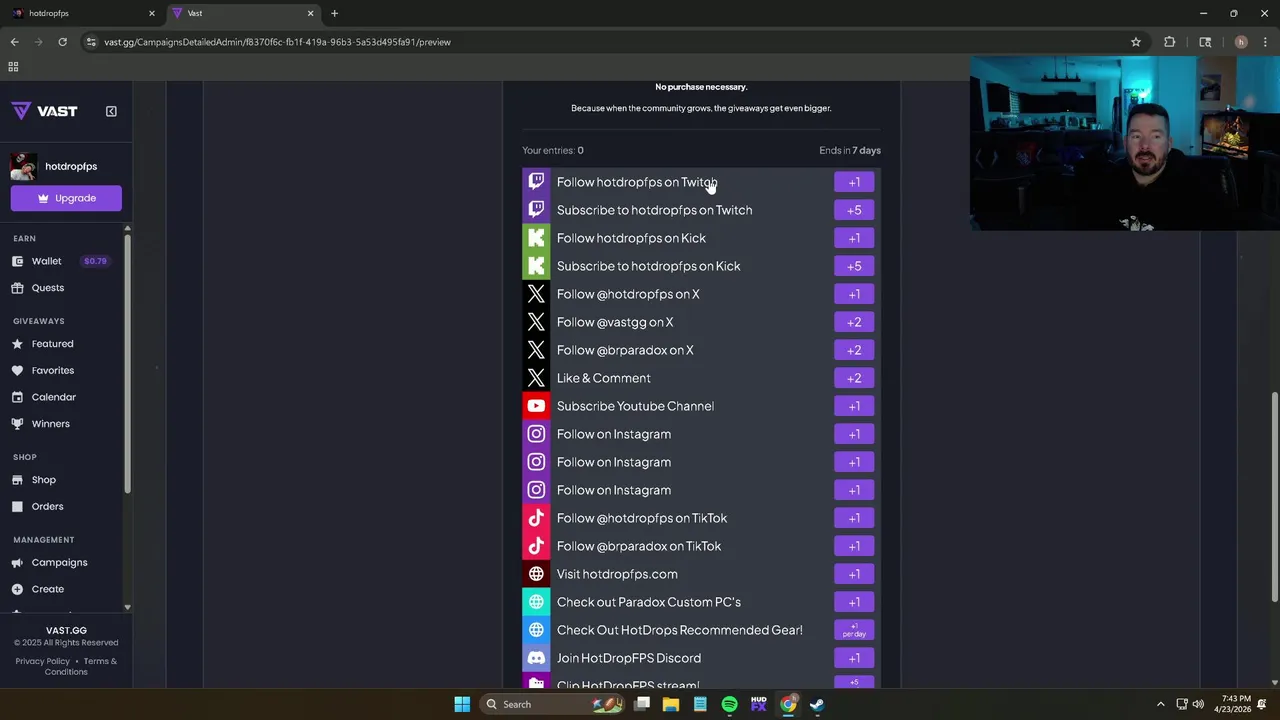Click the hotdropfps profile avatar
Screen dimensions: 1280x720
tap(24, 166)
